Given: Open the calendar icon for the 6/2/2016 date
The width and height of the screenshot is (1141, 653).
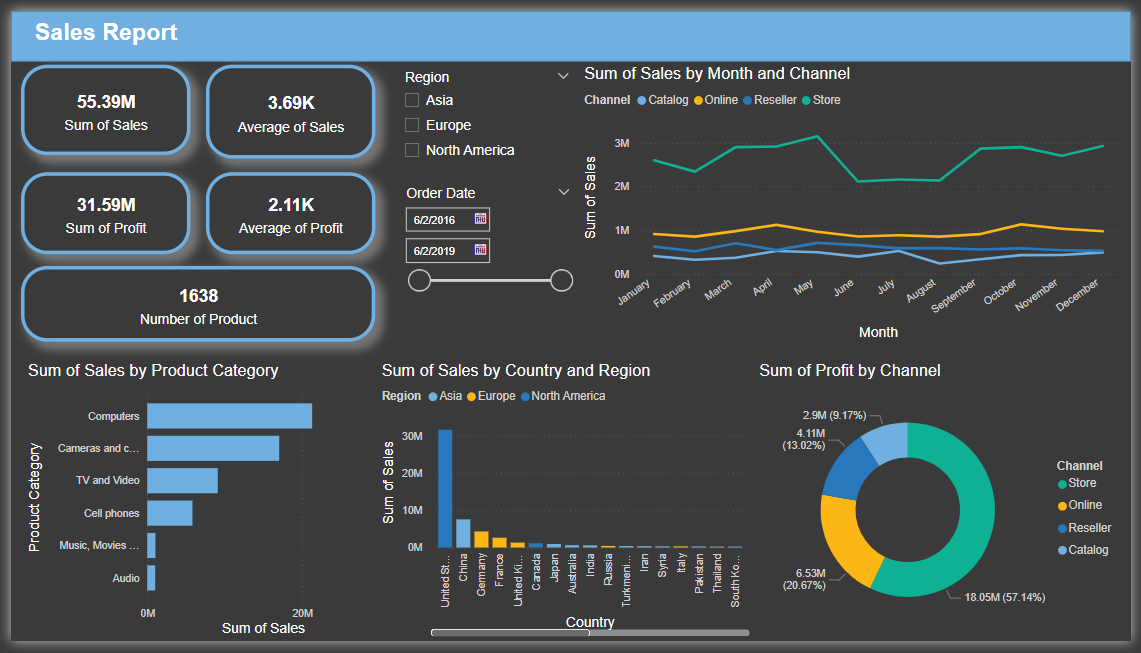Looking at the screenshot, I should coord(481,219).
